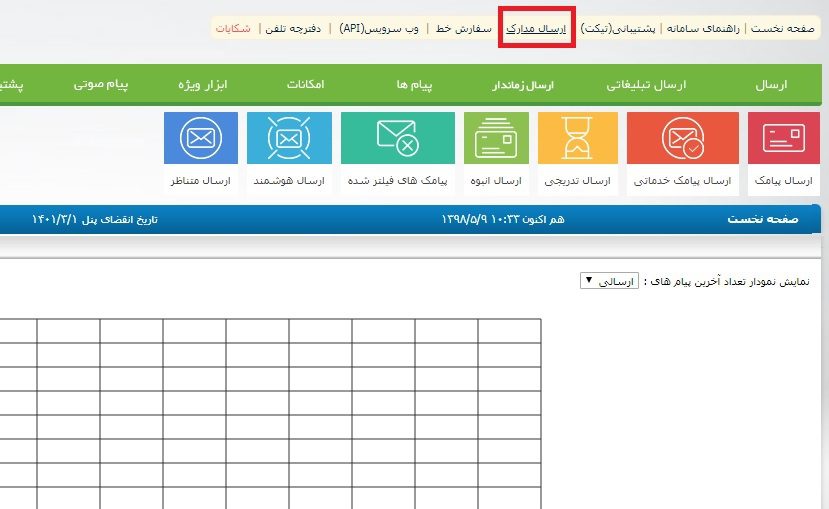829x509 pixels.
Task: Open پشتیبانی(تیکت) support link
Action: (x=618, y=29)
